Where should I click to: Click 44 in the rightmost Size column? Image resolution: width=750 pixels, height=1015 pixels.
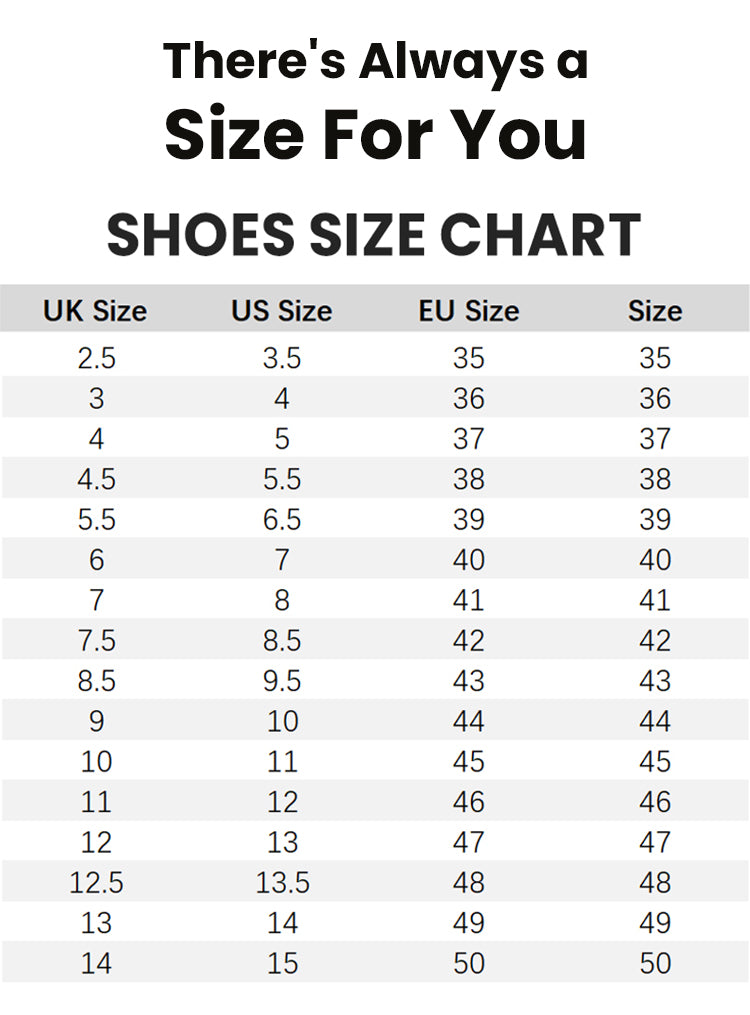click(x=655, y=721)
